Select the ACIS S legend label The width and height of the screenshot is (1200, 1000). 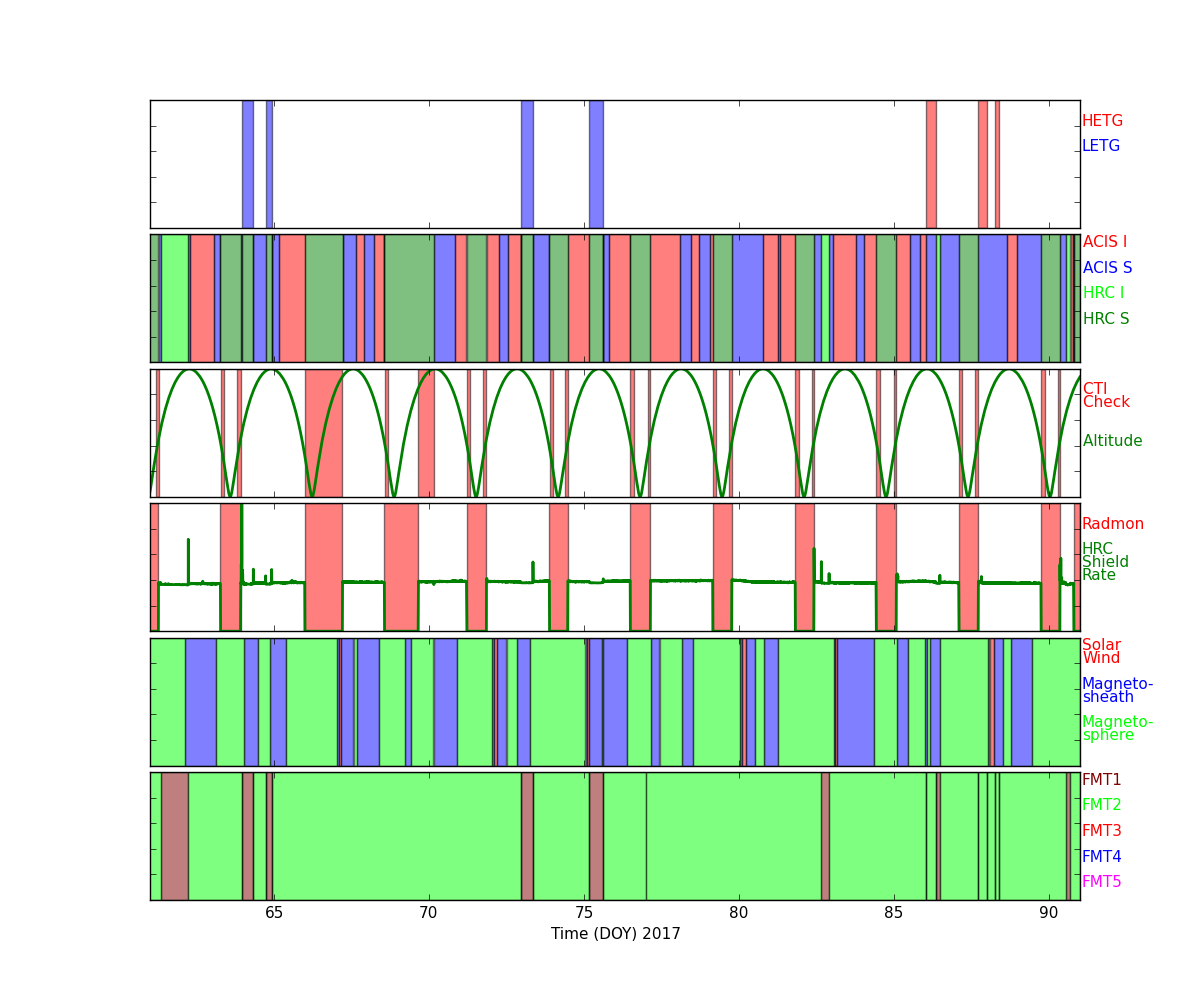coord(1107,268)
